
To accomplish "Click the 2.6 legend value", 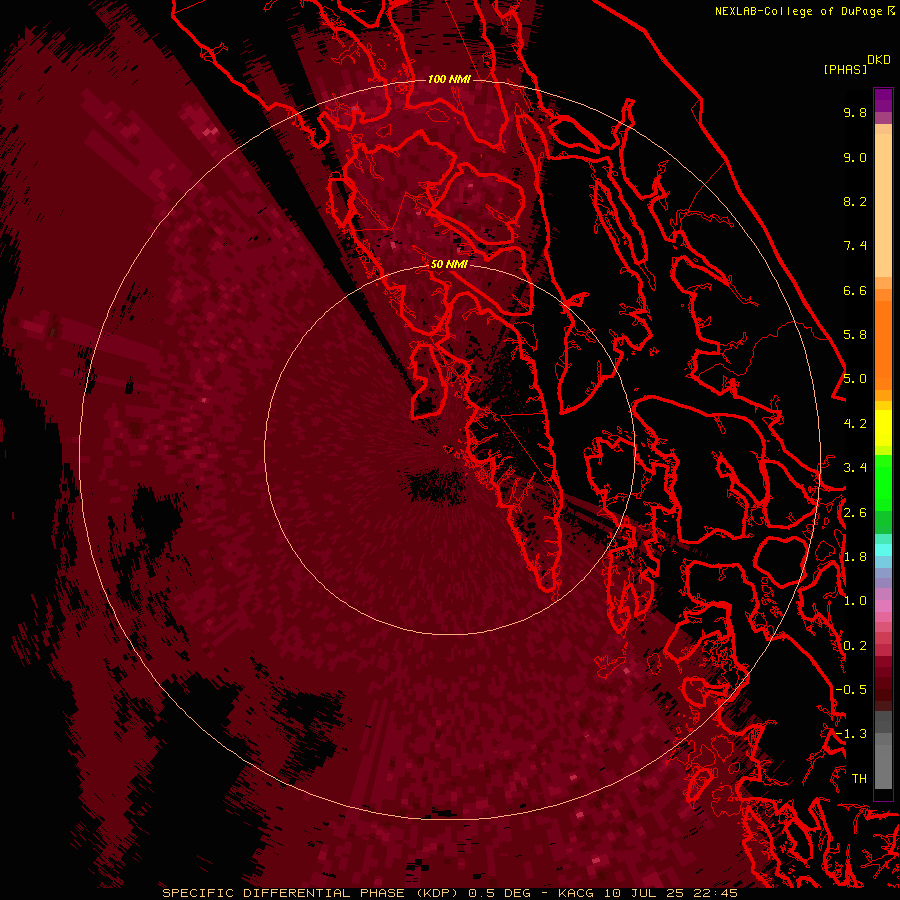I will pyautogui.click(x=855, y=513).
